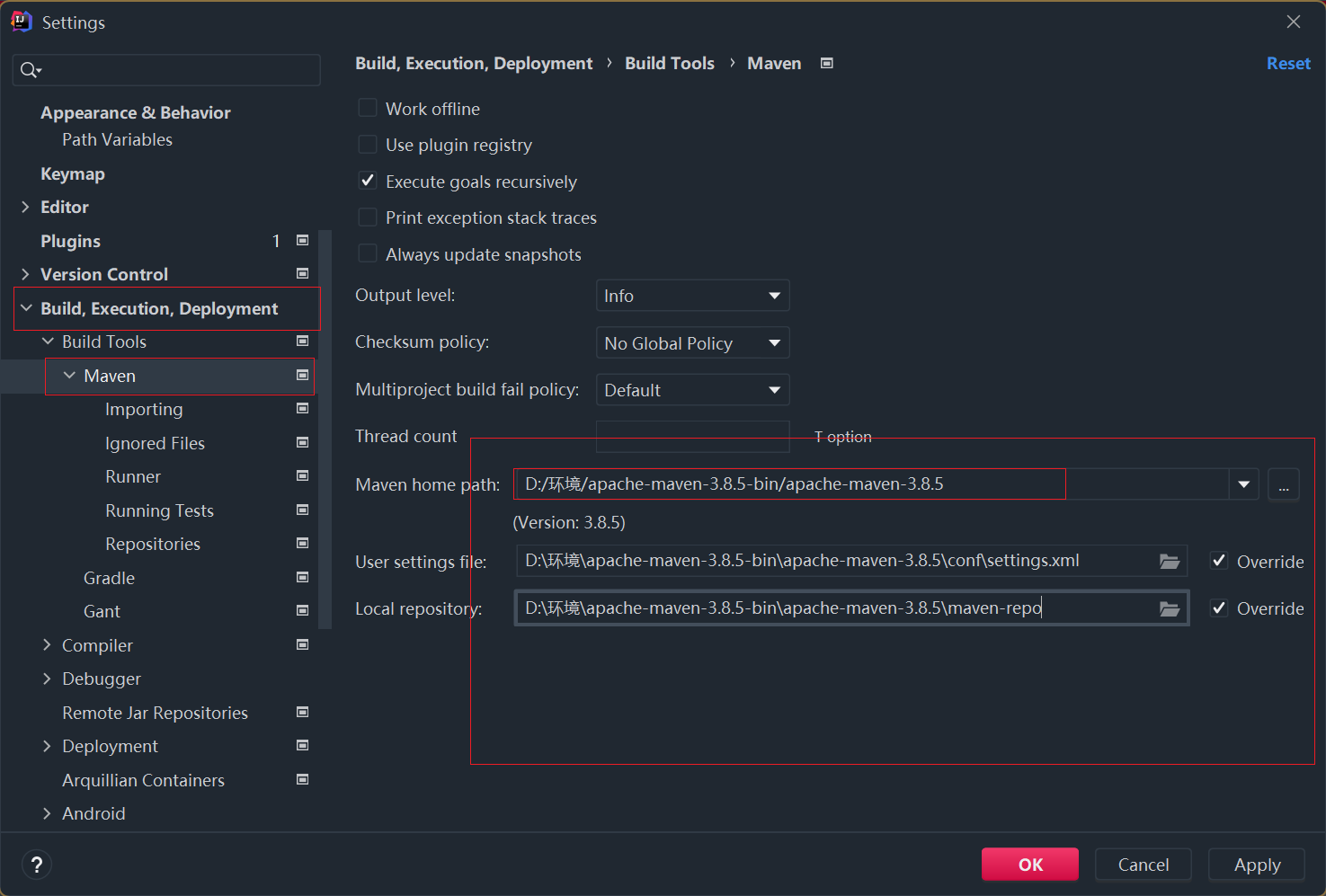Click the project-level icon beside Runner

click(303, 475)
